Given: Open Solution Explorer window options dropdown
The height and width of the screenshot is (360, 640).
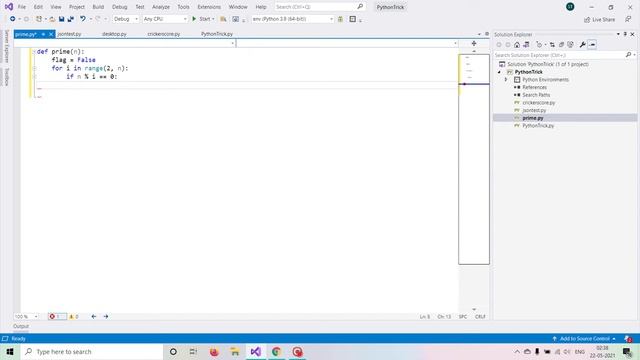Looking at the screenshot, I should (x=618, y=34).
